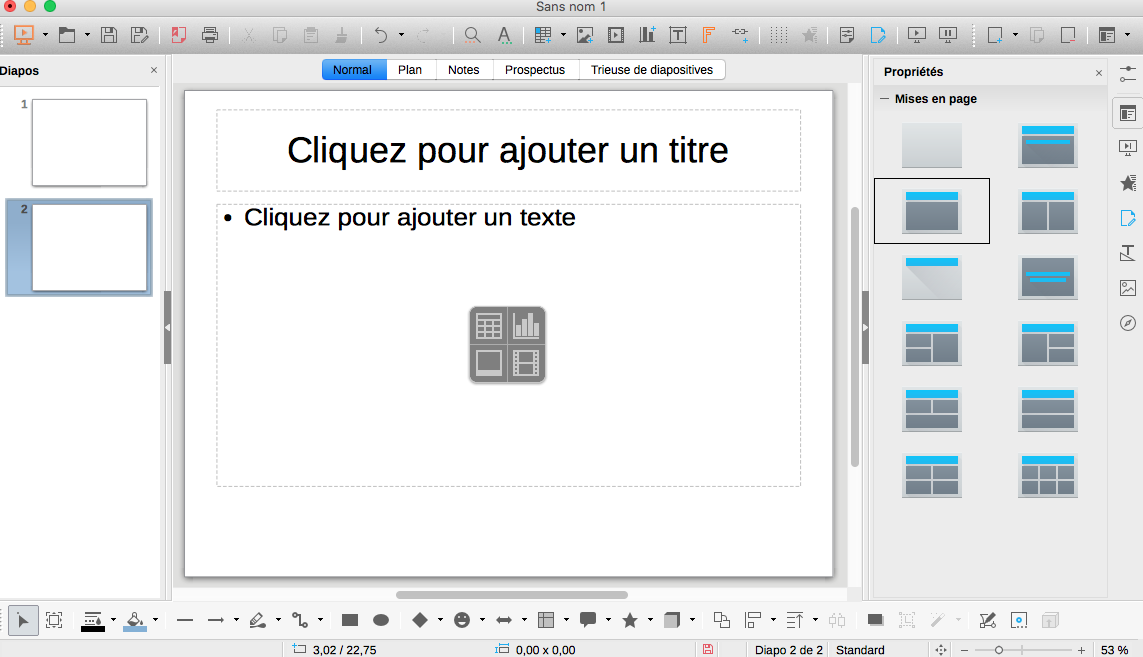Open recent documents dropdown arrow

pyautogui.click(x=87, y=34)
